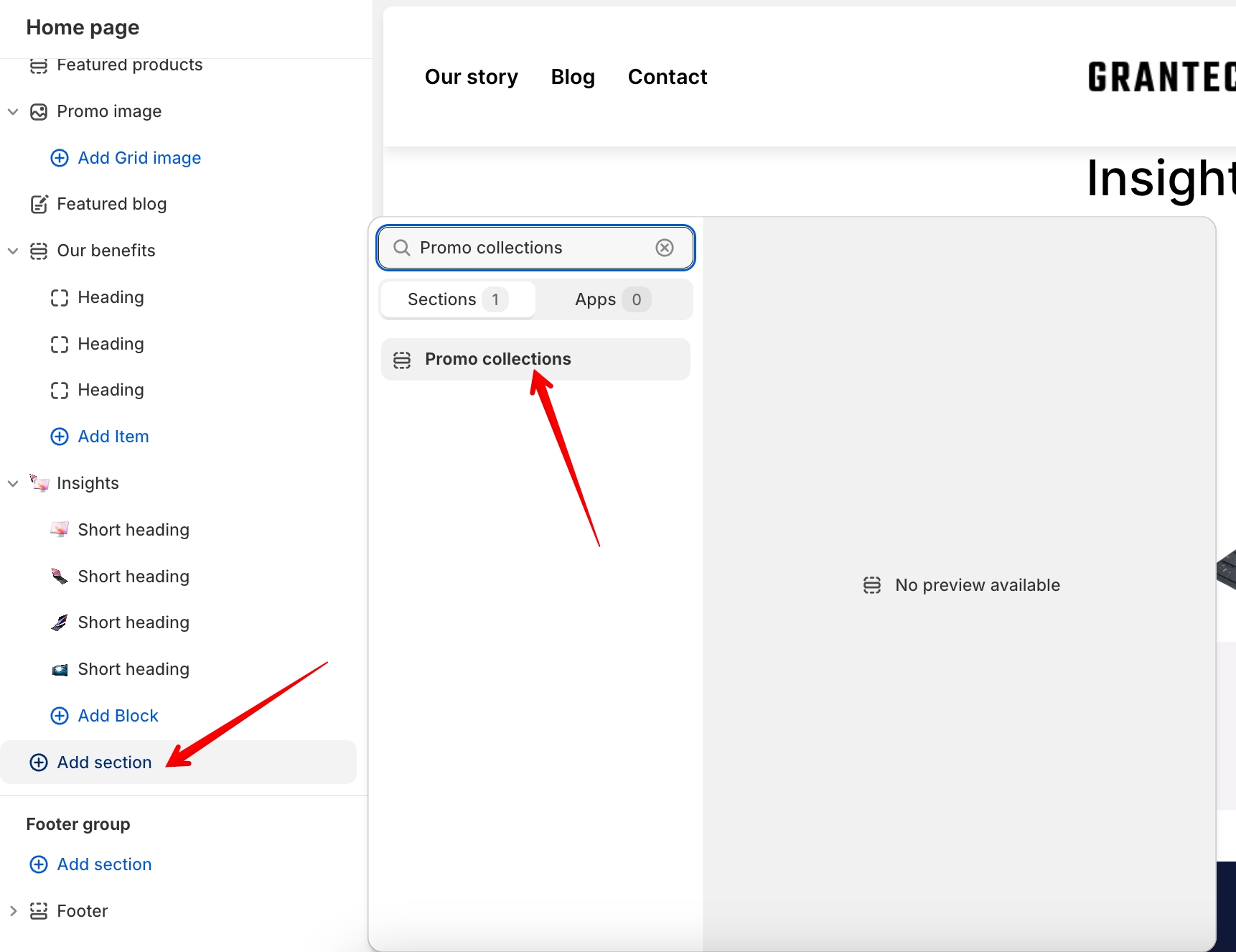Clear the Promo collections search text
This screenshot has height=952, width=1236.
point(665,248)
